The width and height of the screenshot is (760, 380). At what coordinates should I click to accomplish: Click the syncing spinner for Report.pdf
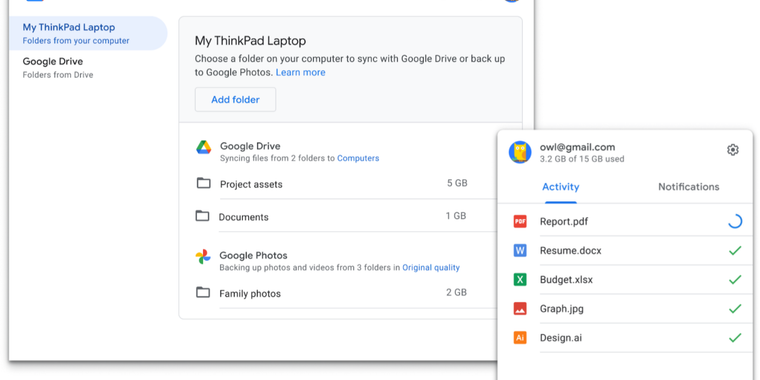click(735, 222)
